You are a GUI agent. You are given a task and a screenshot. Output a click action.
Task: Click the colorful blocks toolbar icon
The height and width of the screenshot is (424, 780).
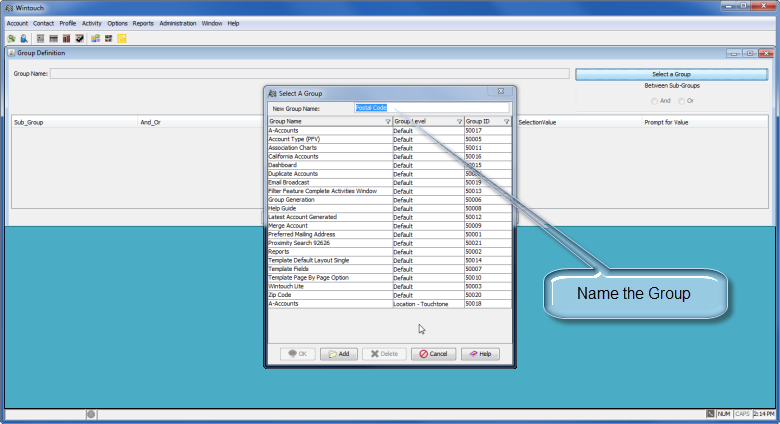[108, 38]
